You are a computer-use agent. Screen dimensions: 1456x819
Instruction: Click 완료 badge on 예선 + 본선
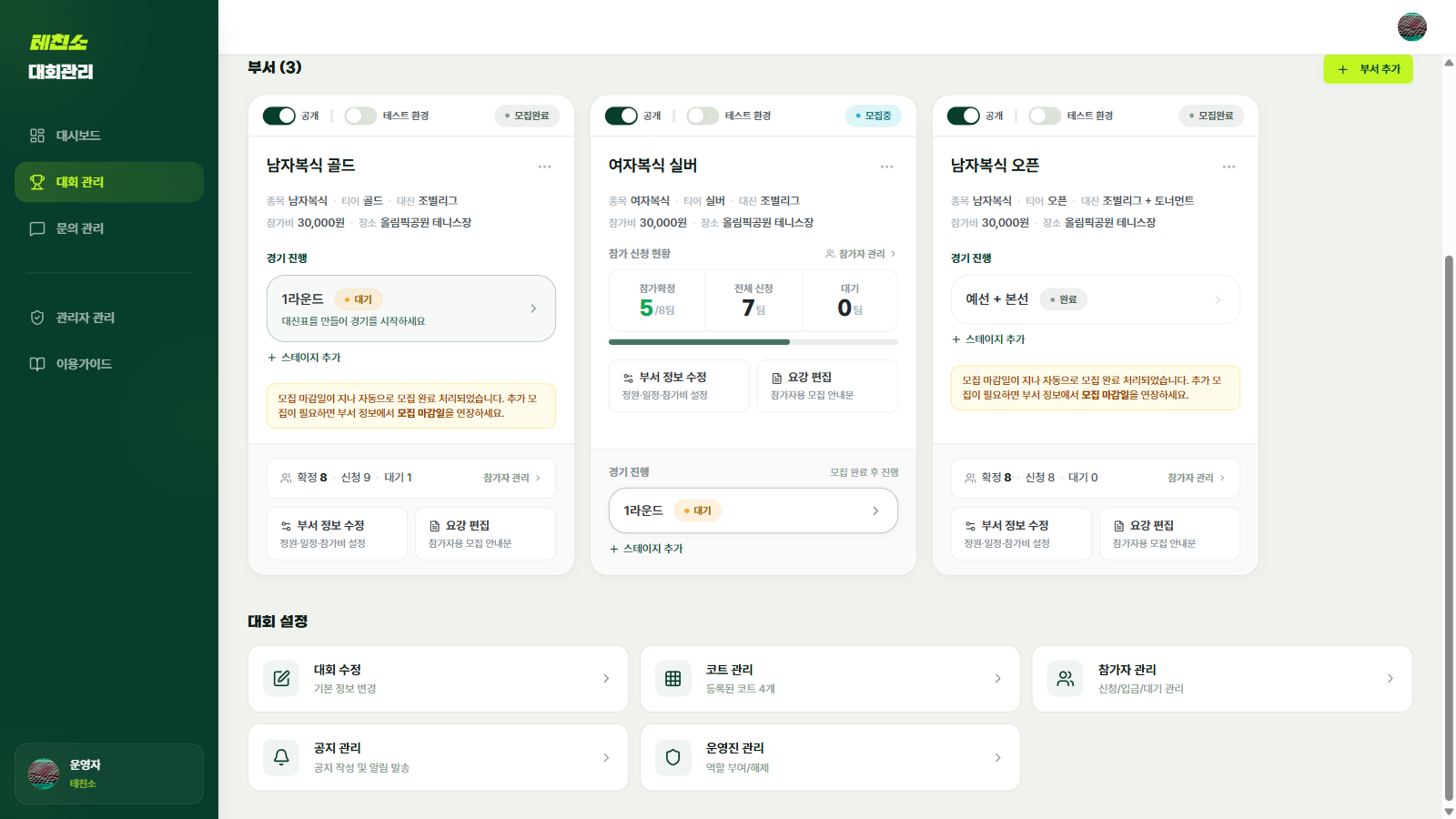point(1063,299)
